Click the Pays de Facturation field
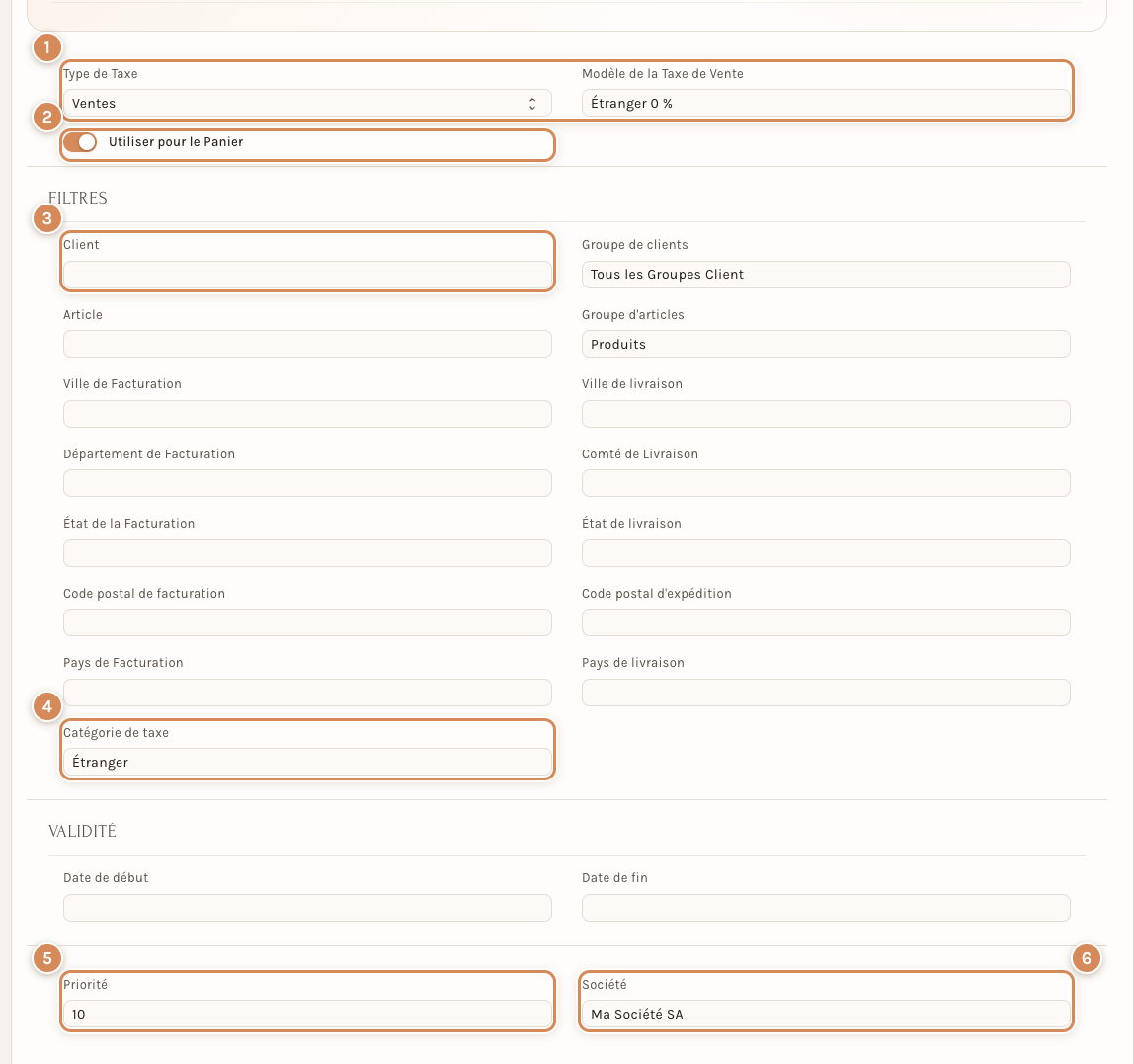Image resolution: width=1134 pixels, height=1064 pixels. (307, 693)
